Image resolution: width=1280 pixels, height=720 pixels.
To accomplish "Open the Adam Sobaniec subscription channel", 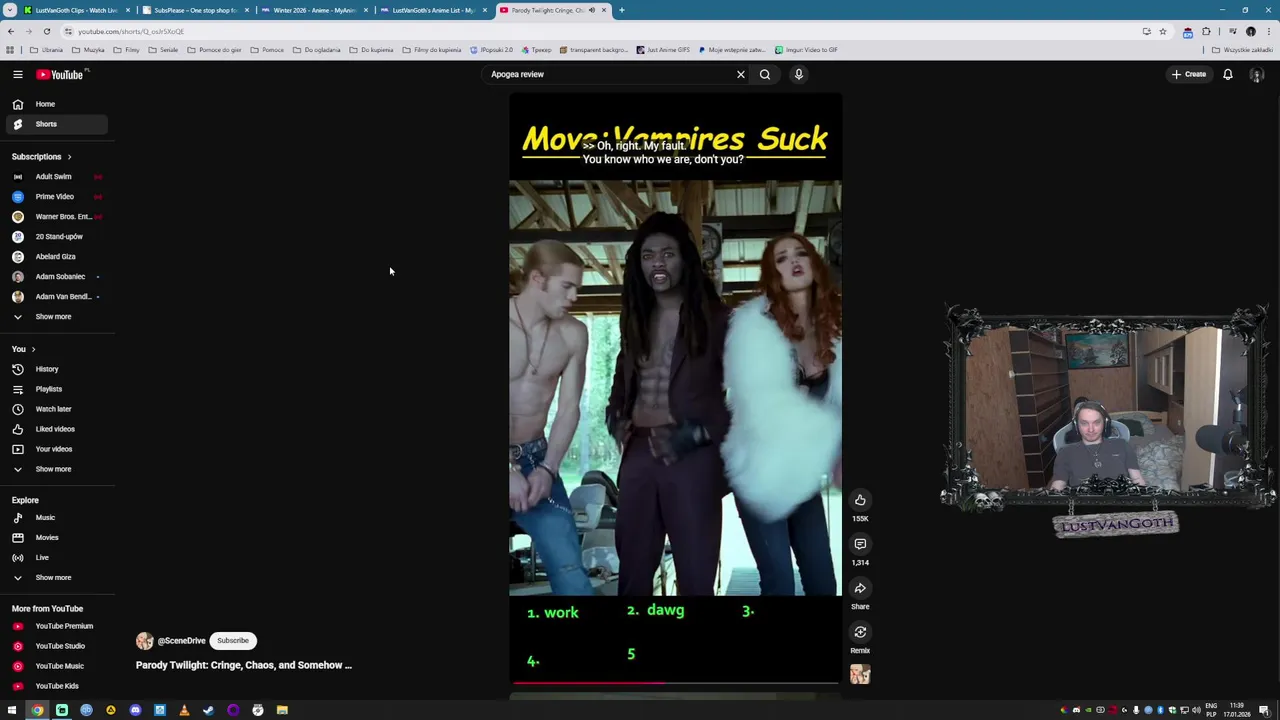I will tap(56, 277).
